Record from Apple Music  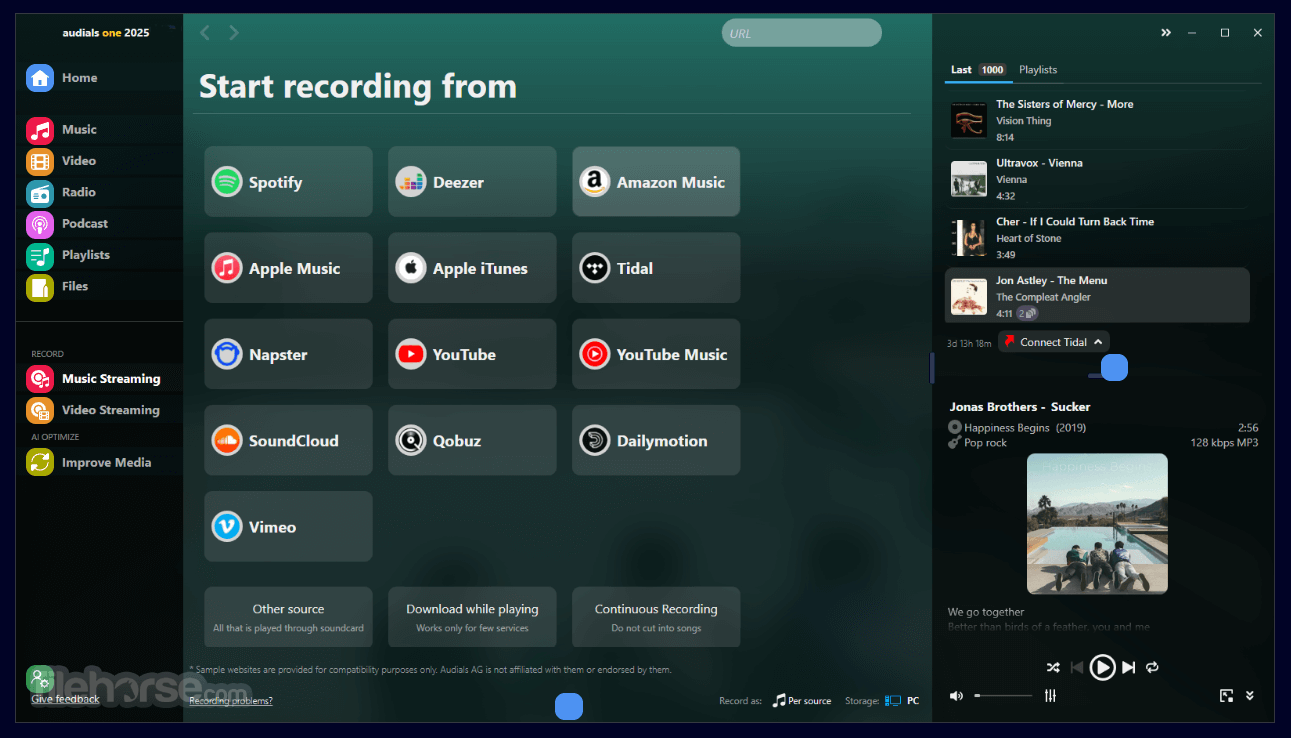point(288,268)
